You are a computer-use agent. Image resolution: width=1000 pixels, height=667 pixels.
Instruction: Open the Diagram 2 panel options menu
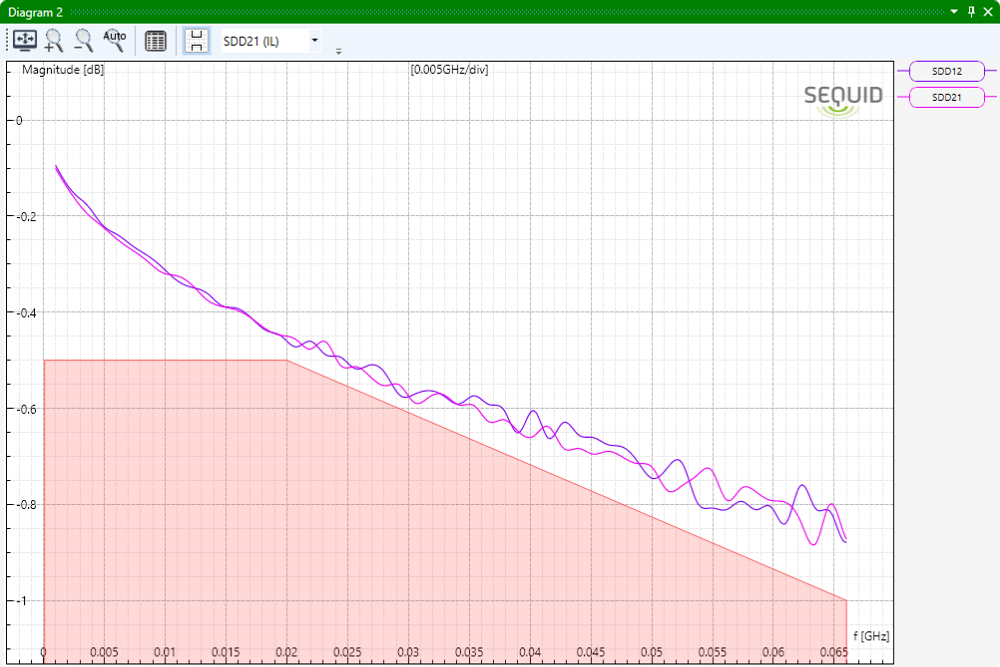(x=955, y=11)
